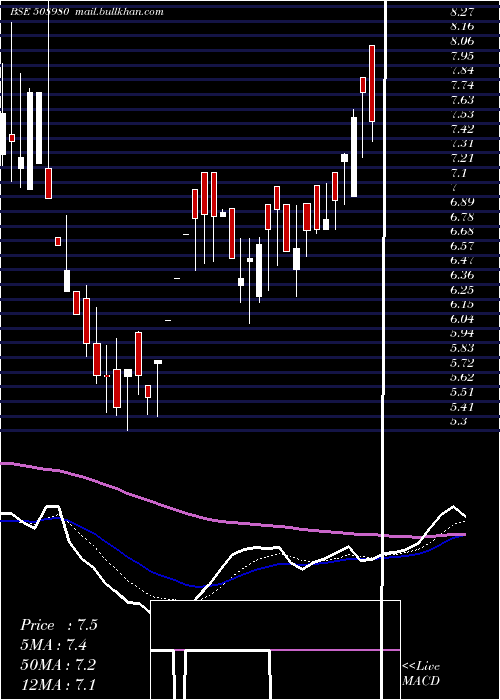Pick the 7.63 value on price axis

462,100
